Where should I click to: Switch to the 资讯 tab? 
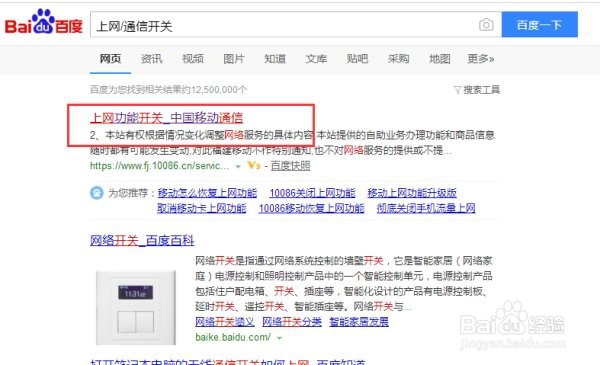click(152, 59)
